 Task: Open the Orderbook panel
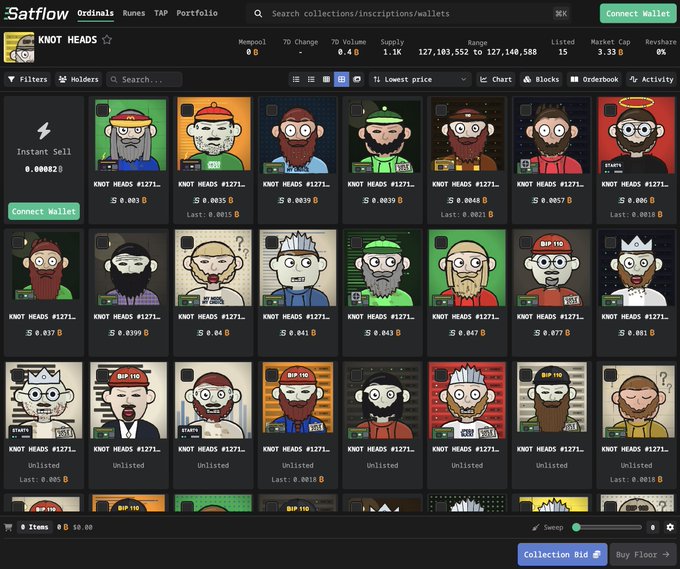pyautogui.click(x=594, y=79)
